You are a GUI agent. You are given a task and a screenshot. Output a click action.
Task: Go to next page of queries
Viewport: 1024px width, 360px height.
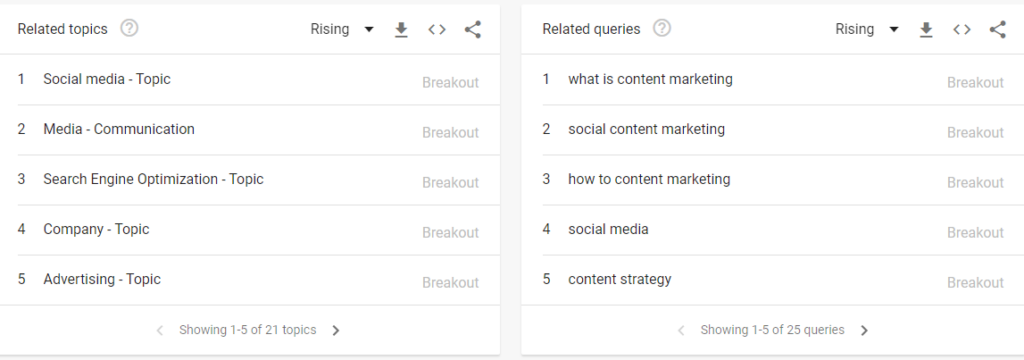click(x=864, y=331)
